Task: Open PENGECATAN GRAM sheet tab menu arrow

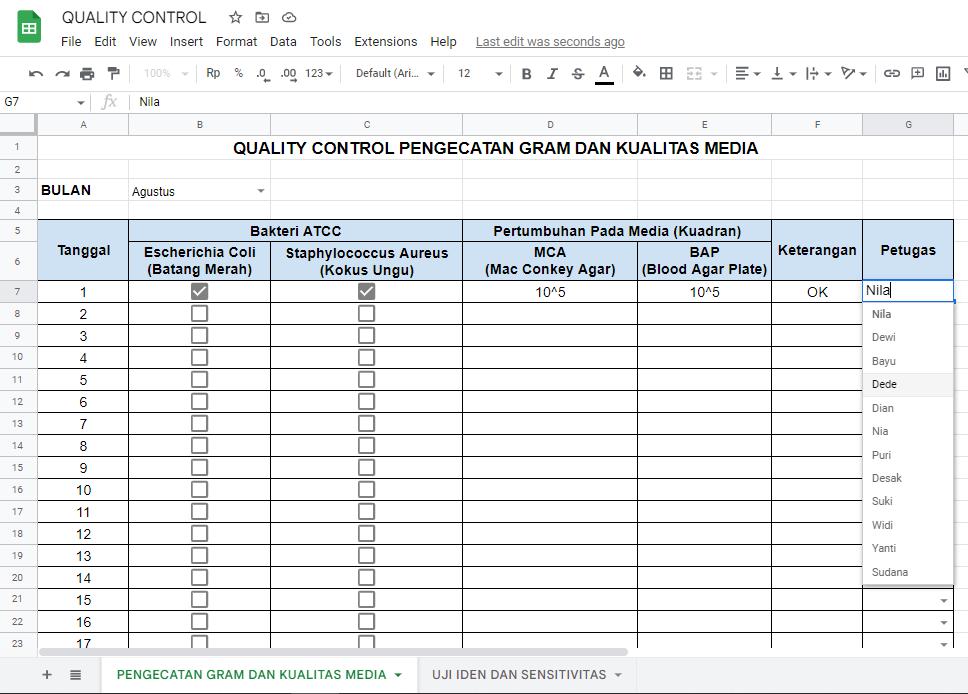Action: [x=398, y=675]
